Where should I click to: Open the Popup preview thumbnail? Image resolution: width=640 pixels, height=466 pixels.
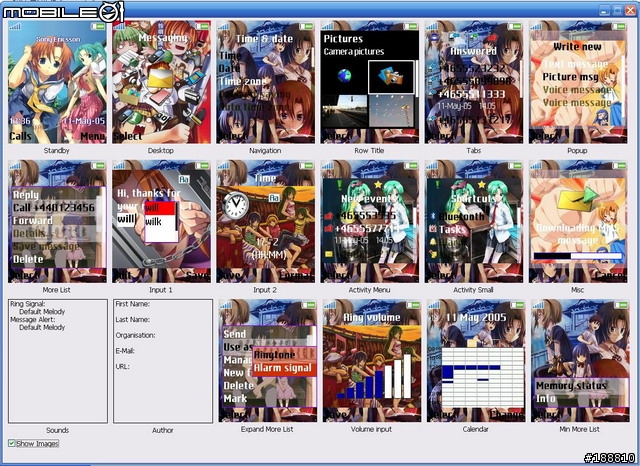tap(578, 82)
